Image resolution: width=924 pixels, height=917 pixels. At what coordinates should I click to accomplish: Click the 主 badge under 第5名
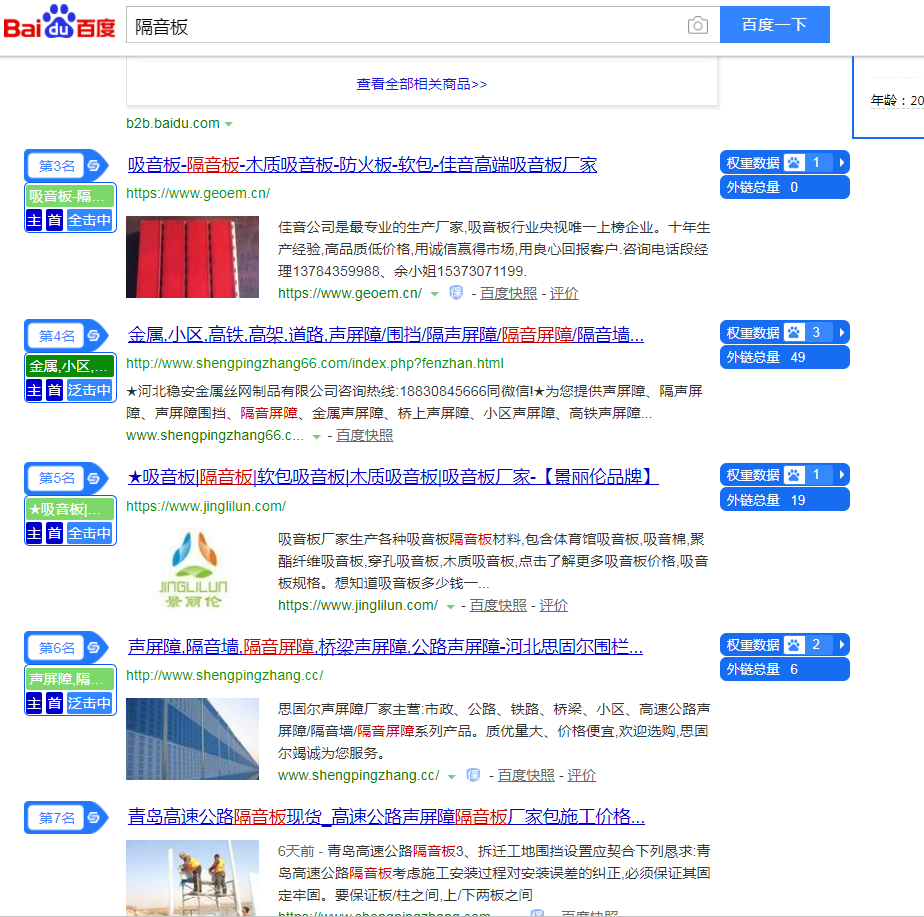pyautogui.click(x=34, y=533)
